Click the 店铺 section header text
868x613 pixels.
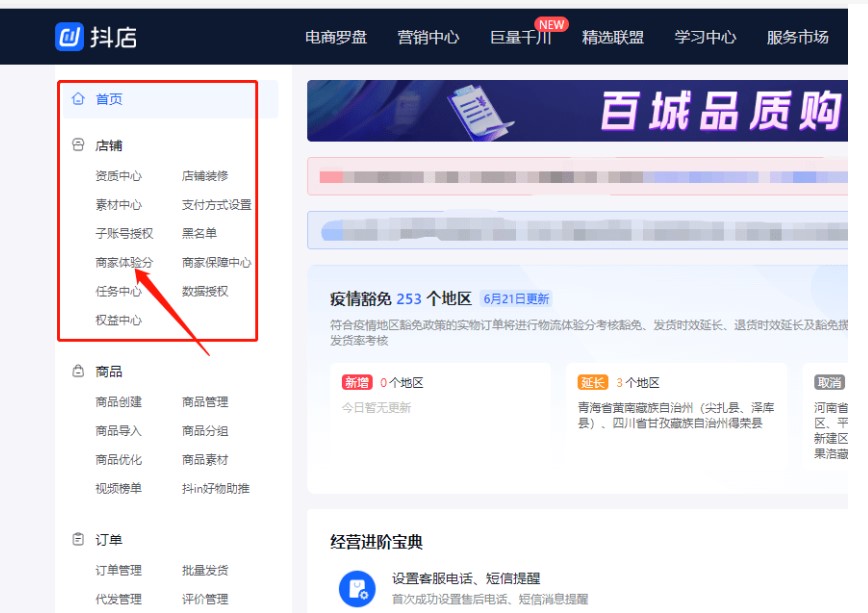(x=108, y=145)
